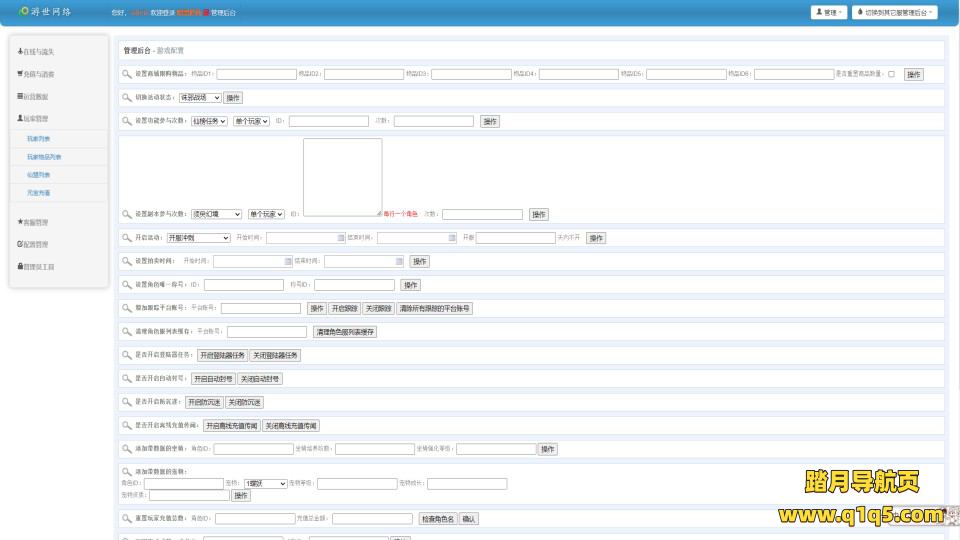Select 玩家管理 in the sidebar
The image size is (960, 540).
tap(35, 119)
